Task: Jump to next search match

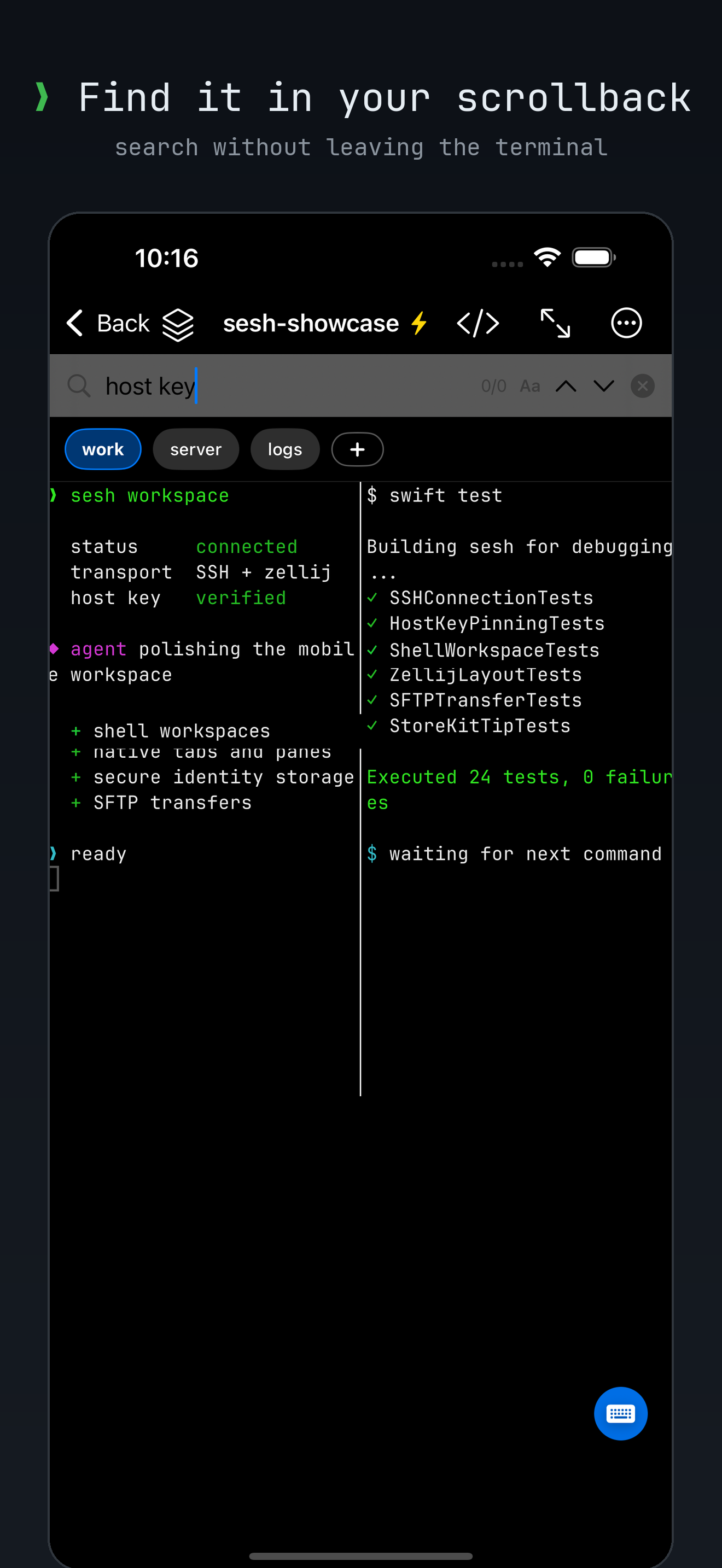Action: 604,386
